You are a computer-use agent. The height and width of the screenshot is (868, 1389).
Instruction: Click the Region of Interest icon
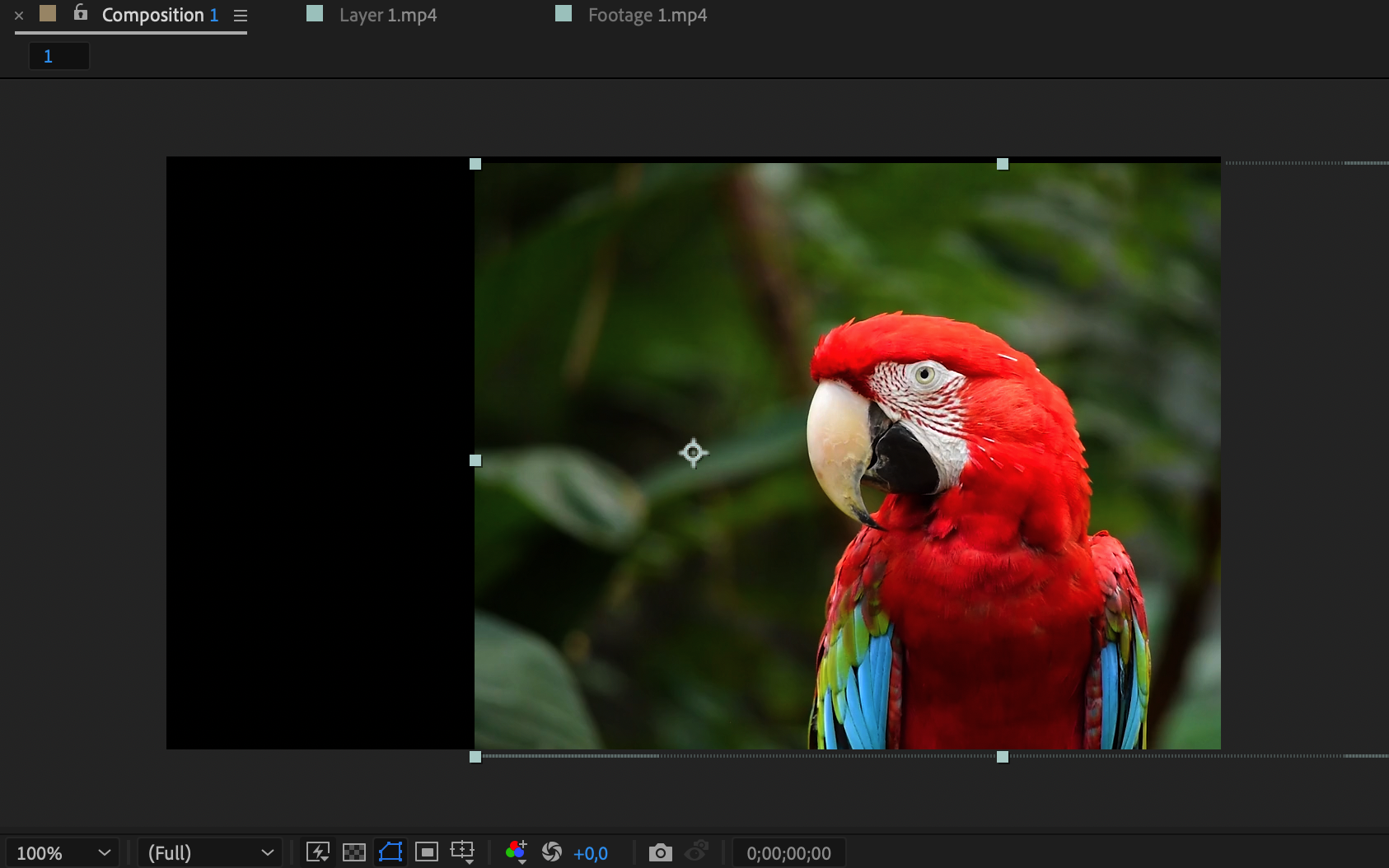click(427, 852)
